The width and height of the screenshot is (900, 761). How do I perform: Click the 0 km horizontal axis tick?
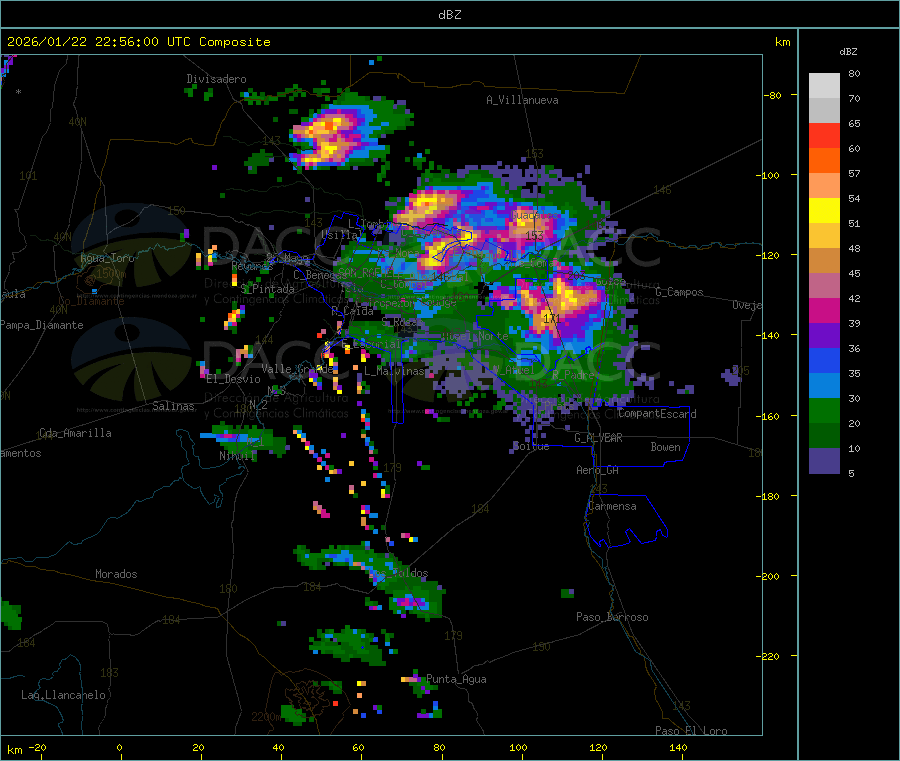click(x=119, y=747)
